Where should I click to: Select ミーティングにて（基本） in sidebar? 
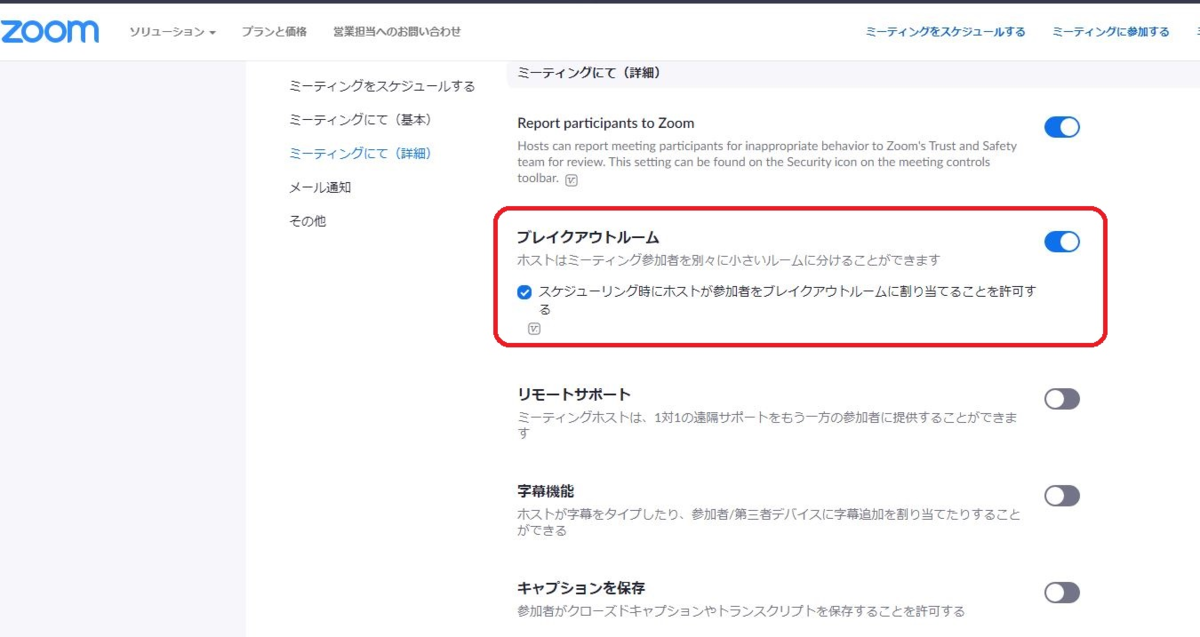tap(360, 120)
